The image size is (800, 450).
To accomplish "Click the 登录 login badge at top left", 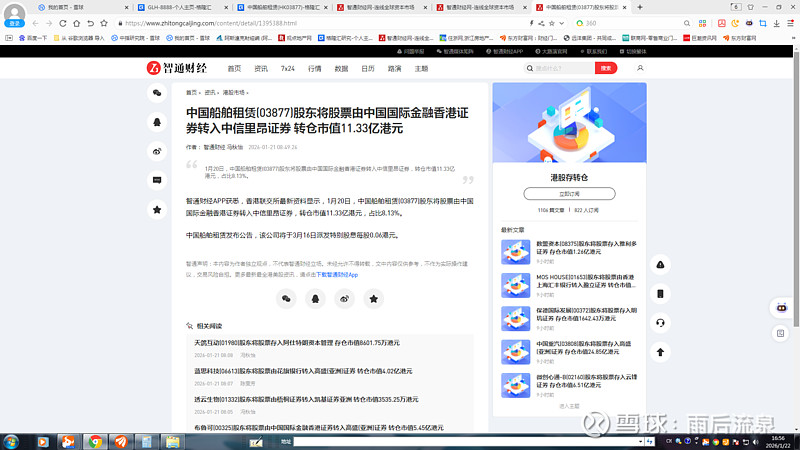I will pos(14,23).
